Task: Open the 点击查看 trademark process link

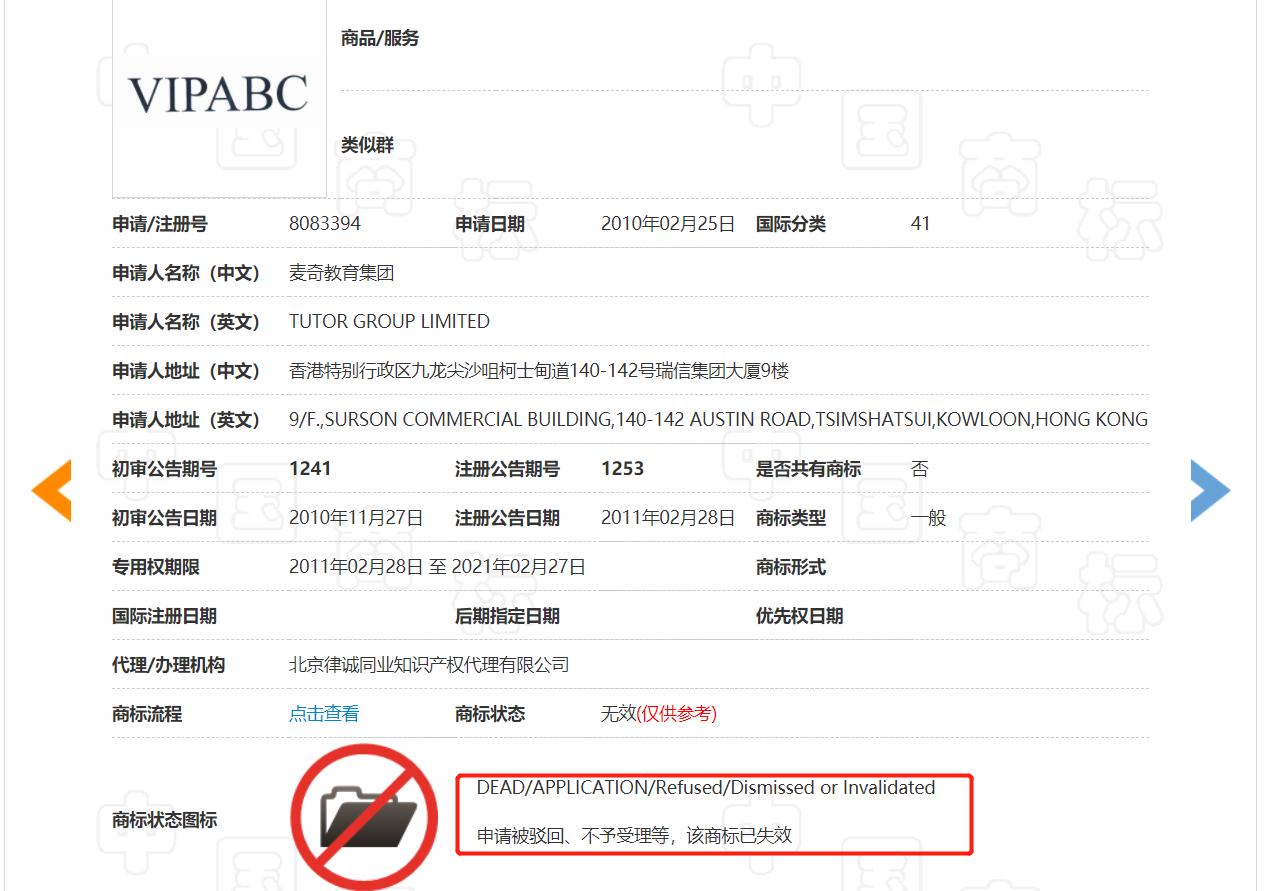Action: 324,714
